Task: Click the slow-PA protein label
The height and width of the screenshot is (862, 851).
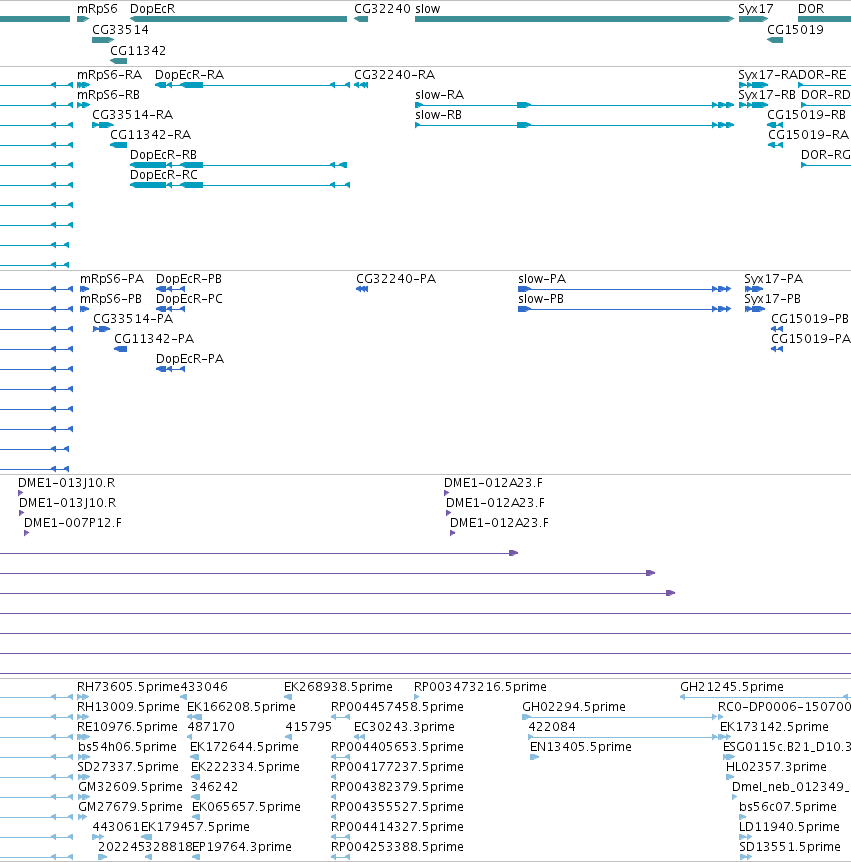Action: click(542, 279)
